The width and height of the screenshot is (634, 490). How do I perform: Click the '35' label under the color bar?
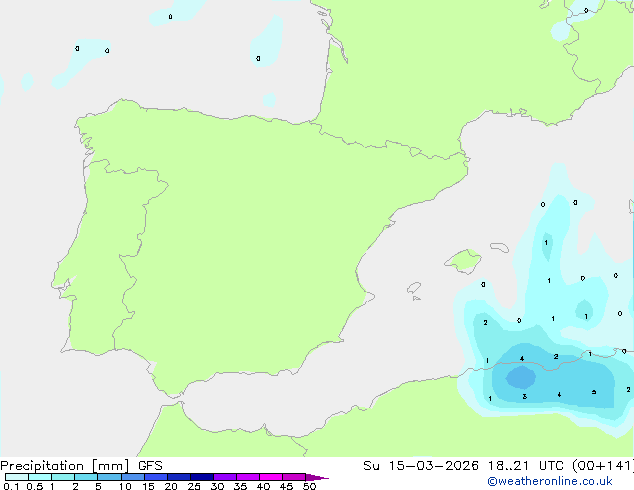pyautogui.click(x=240, y=486)
